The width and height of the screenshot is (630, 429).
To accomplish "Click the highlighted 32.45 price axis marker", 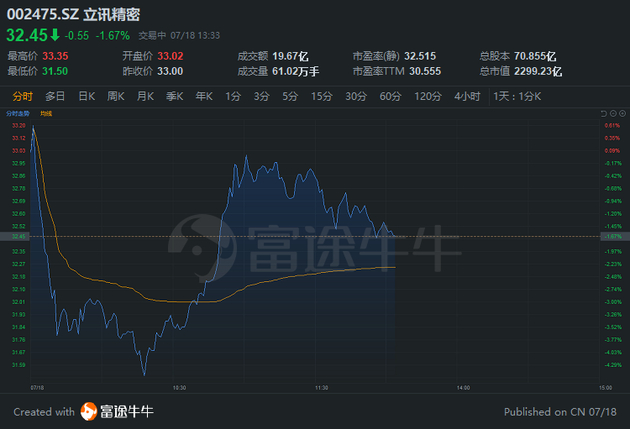I will 15,236.
